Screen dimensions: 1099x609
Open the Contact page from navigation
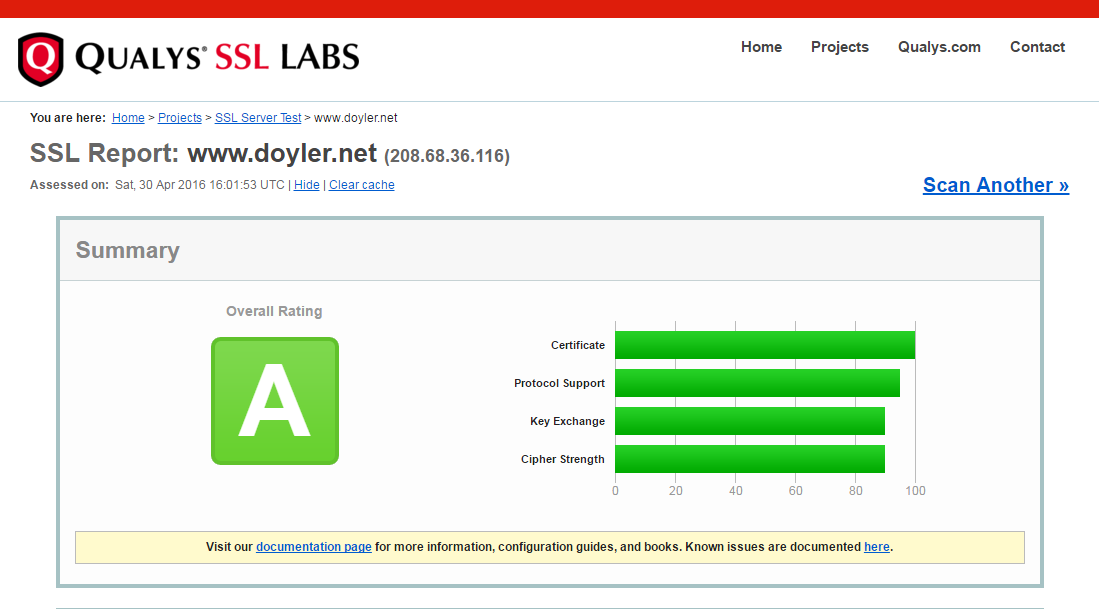tap(1037, 47)
